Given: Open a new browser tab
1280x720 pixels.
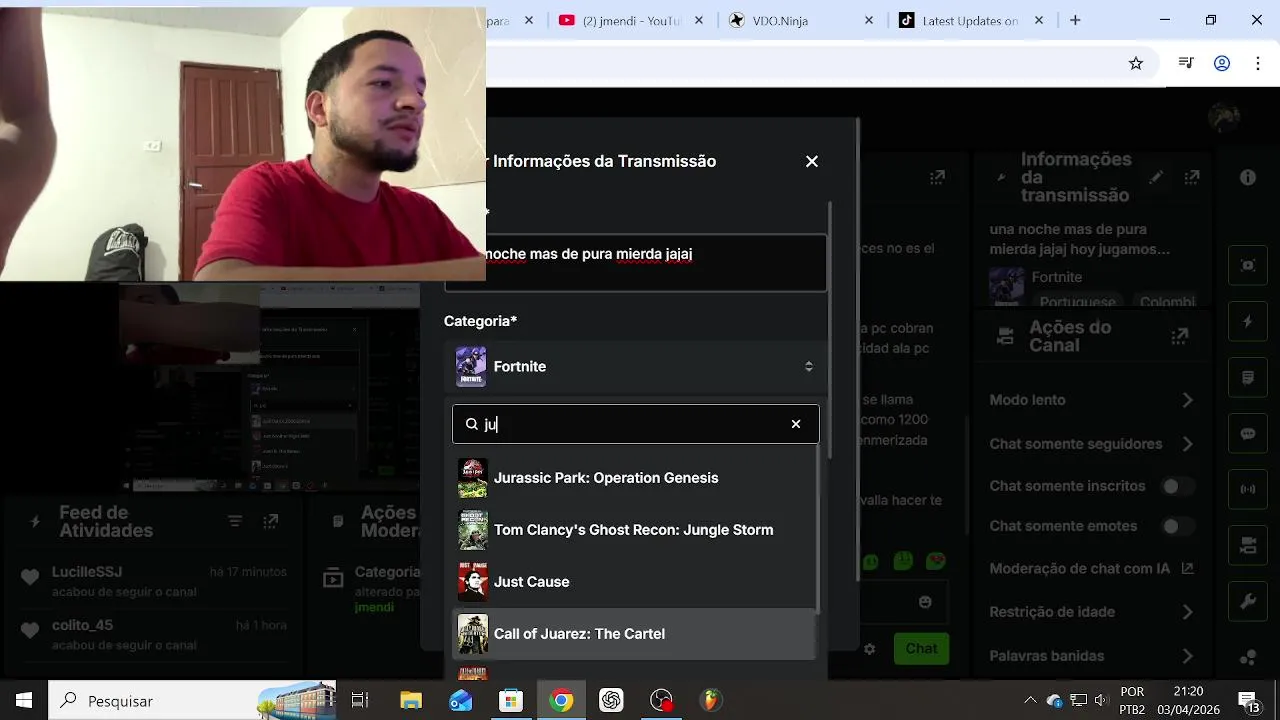Looking at the screenshot, I should point(1075,20).
